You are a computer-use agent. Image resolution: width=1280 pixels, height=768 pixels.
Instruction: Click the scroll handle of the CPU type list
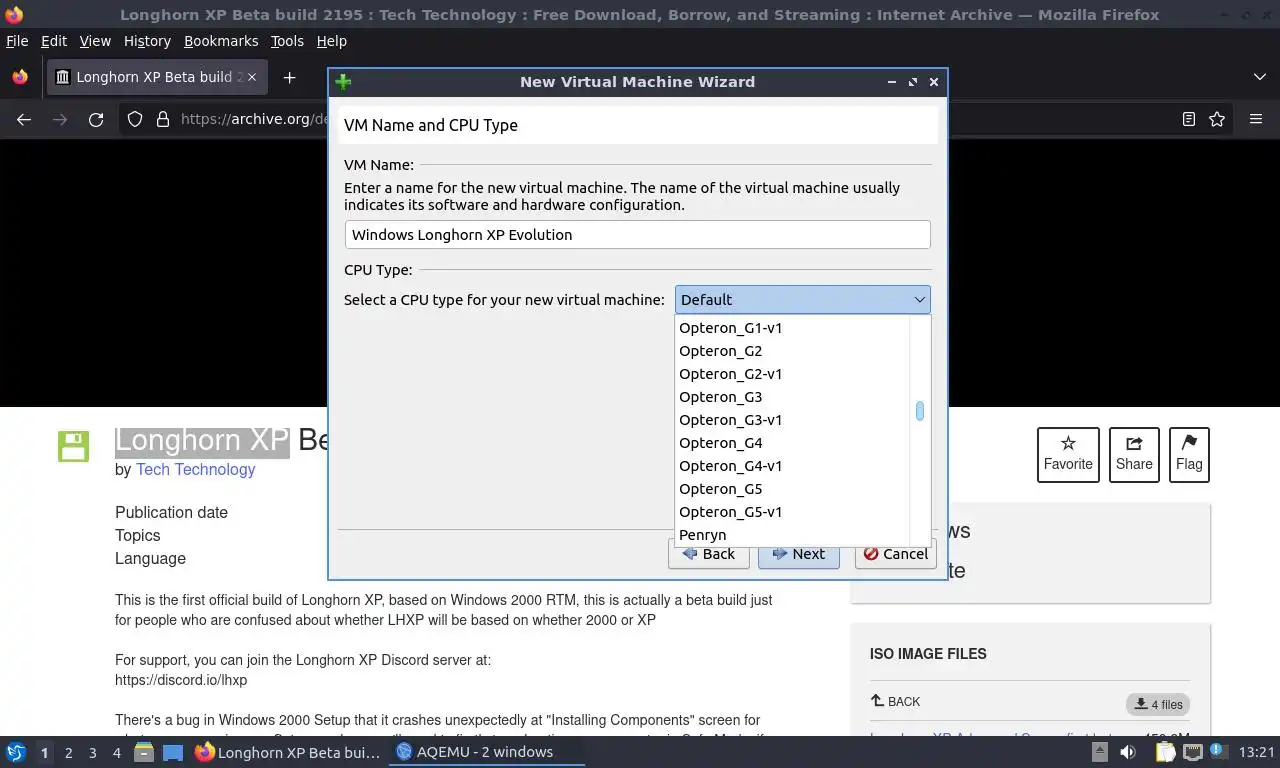(919, 411)
